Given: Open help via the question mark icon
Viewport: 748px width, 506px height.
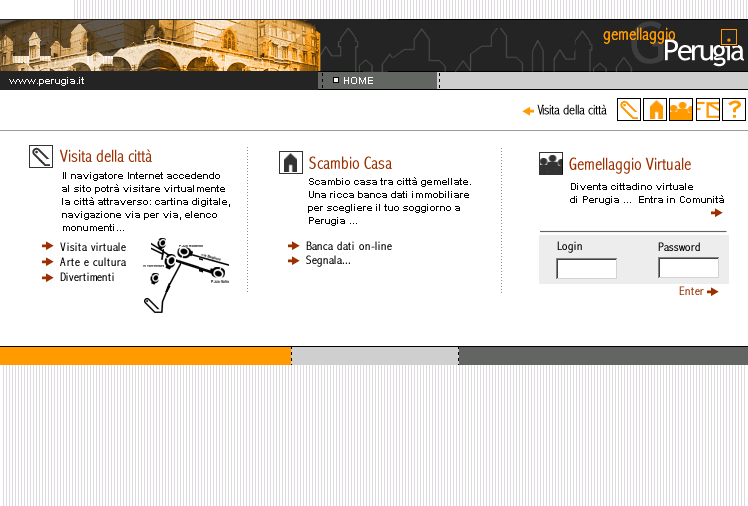Looking at the screenshot, I should 734,110.
